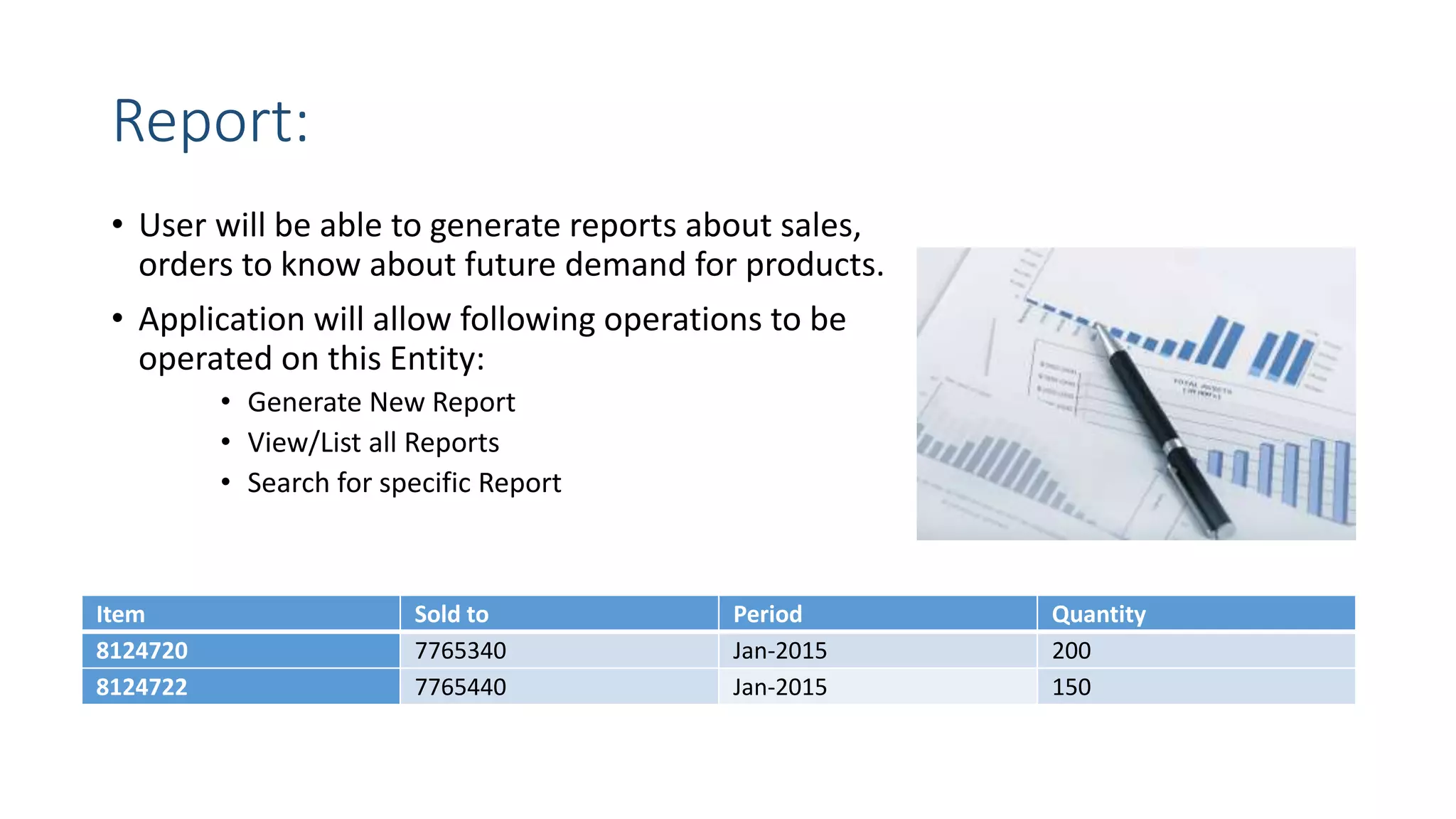Screen dimensions: 1456x819
Task: Click the "Search for specific Report" bullet
Action: click(x=404, y=483)
